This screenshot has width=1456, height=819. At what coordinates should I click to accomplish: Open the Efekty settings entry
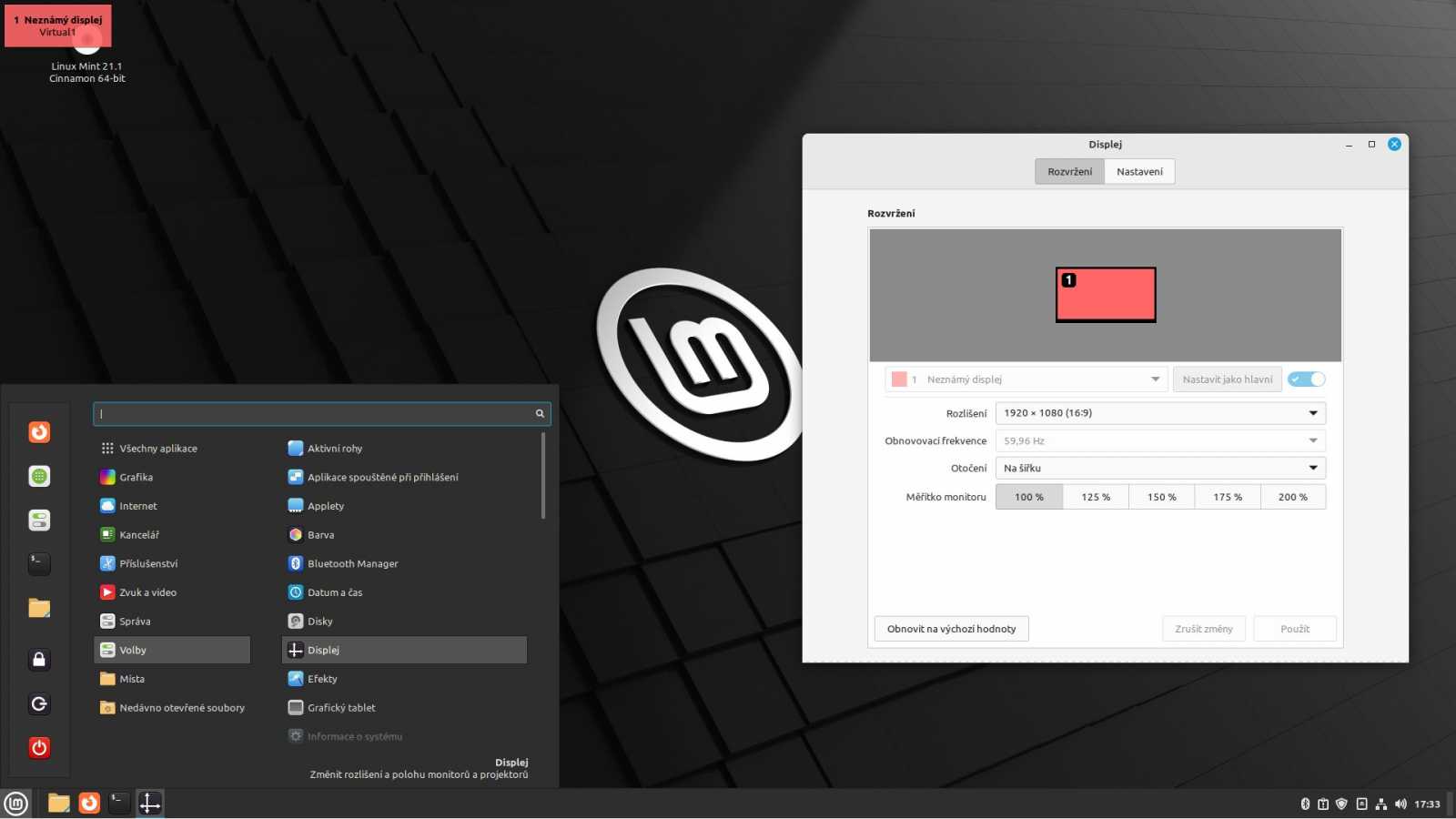(x=405, y=679)
